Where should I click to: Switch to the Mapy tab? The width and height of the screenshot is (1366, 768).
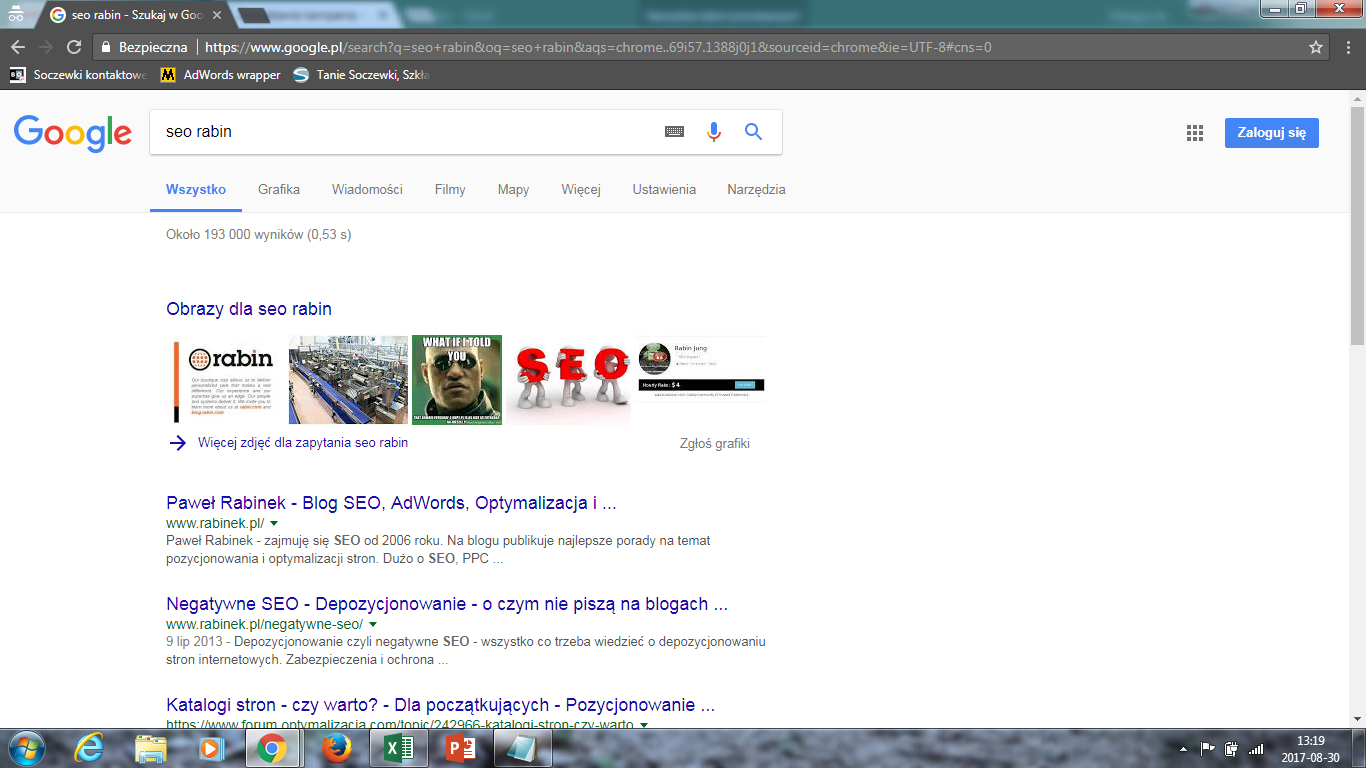click(514, 189)
